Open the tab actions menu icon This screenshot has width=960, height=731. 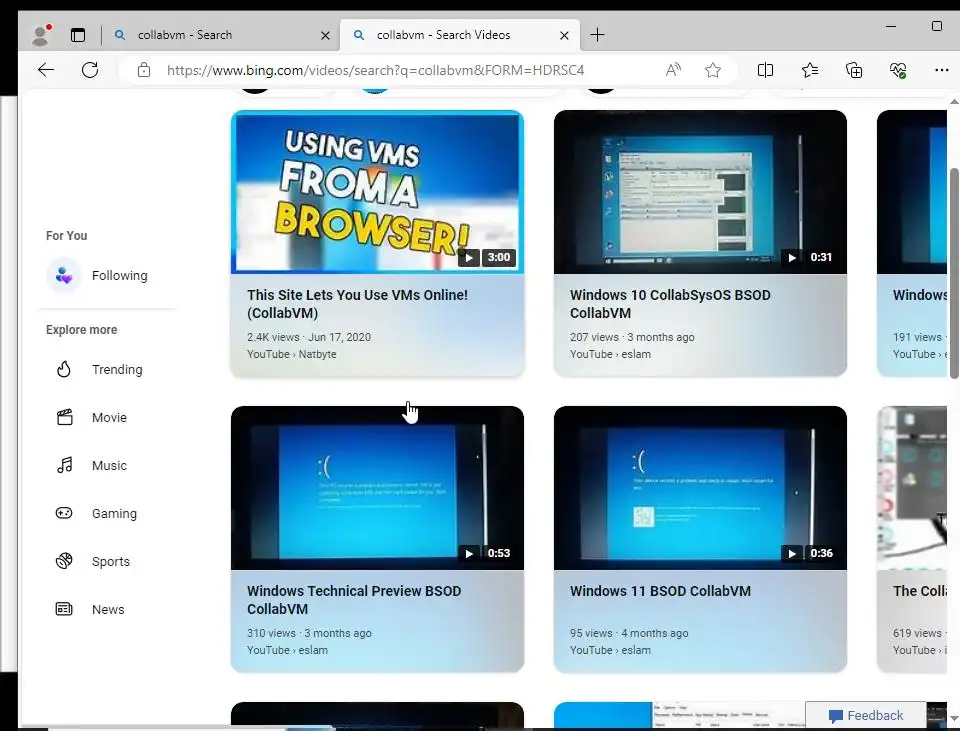tap(78, 35)
